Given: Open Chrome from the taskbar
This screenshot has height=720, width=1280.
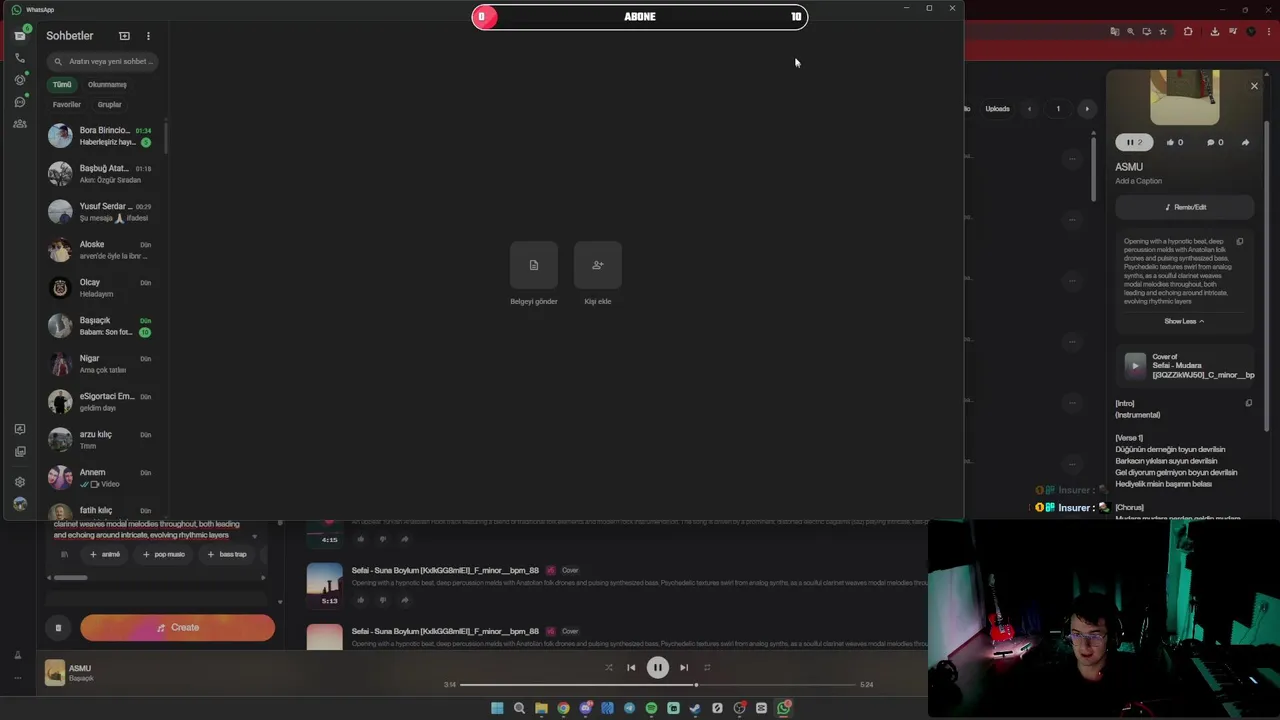Looking at the screenshot, I should pyautogui.click(x=563, y=708).
